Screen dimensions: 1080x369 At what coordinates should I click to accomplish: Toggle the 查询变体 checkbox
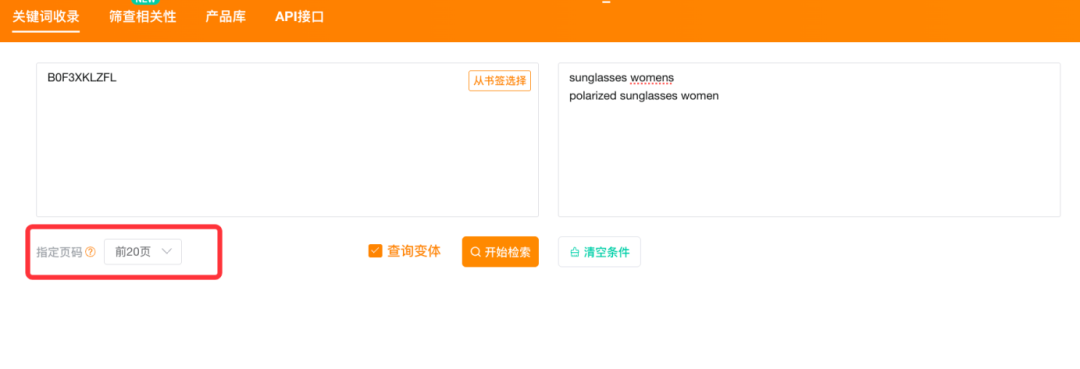click(x=375, y=251)
